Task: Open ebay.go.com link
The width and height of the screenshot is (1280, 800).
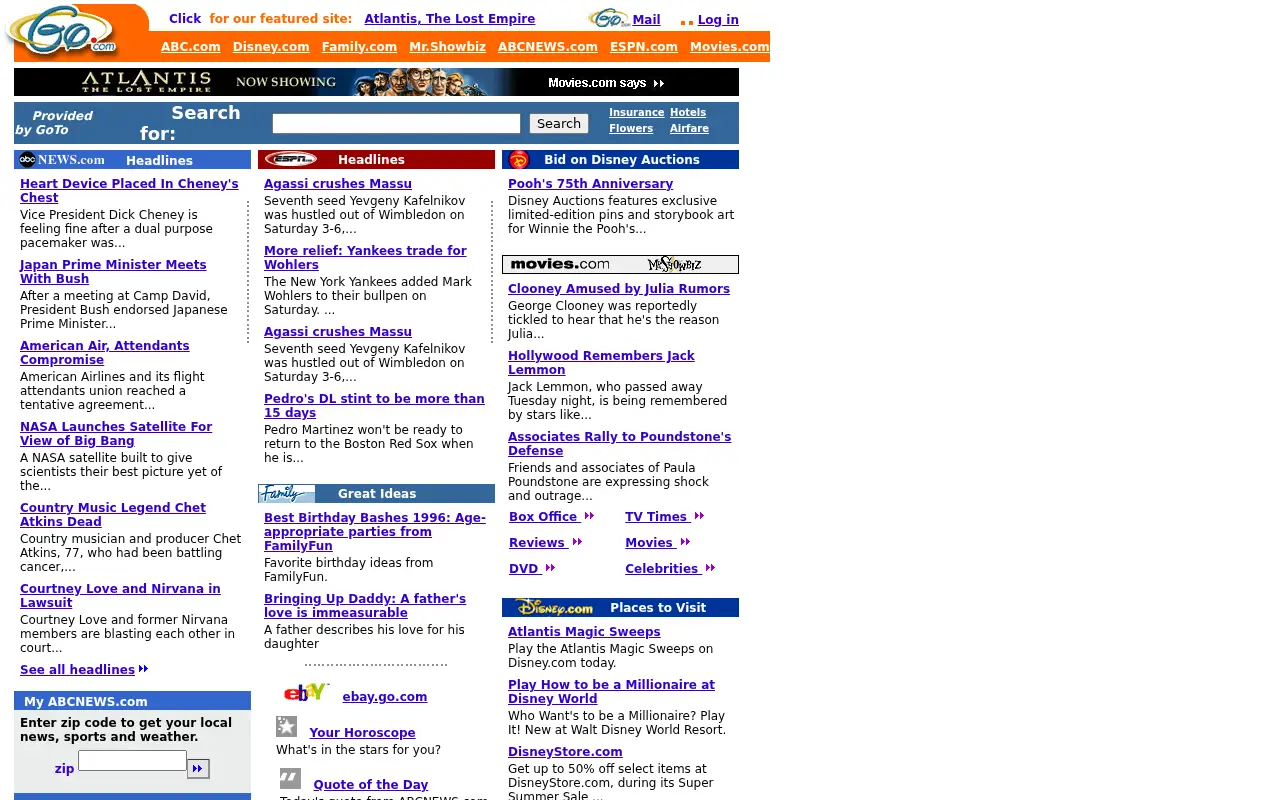Action: click(385, 697)
